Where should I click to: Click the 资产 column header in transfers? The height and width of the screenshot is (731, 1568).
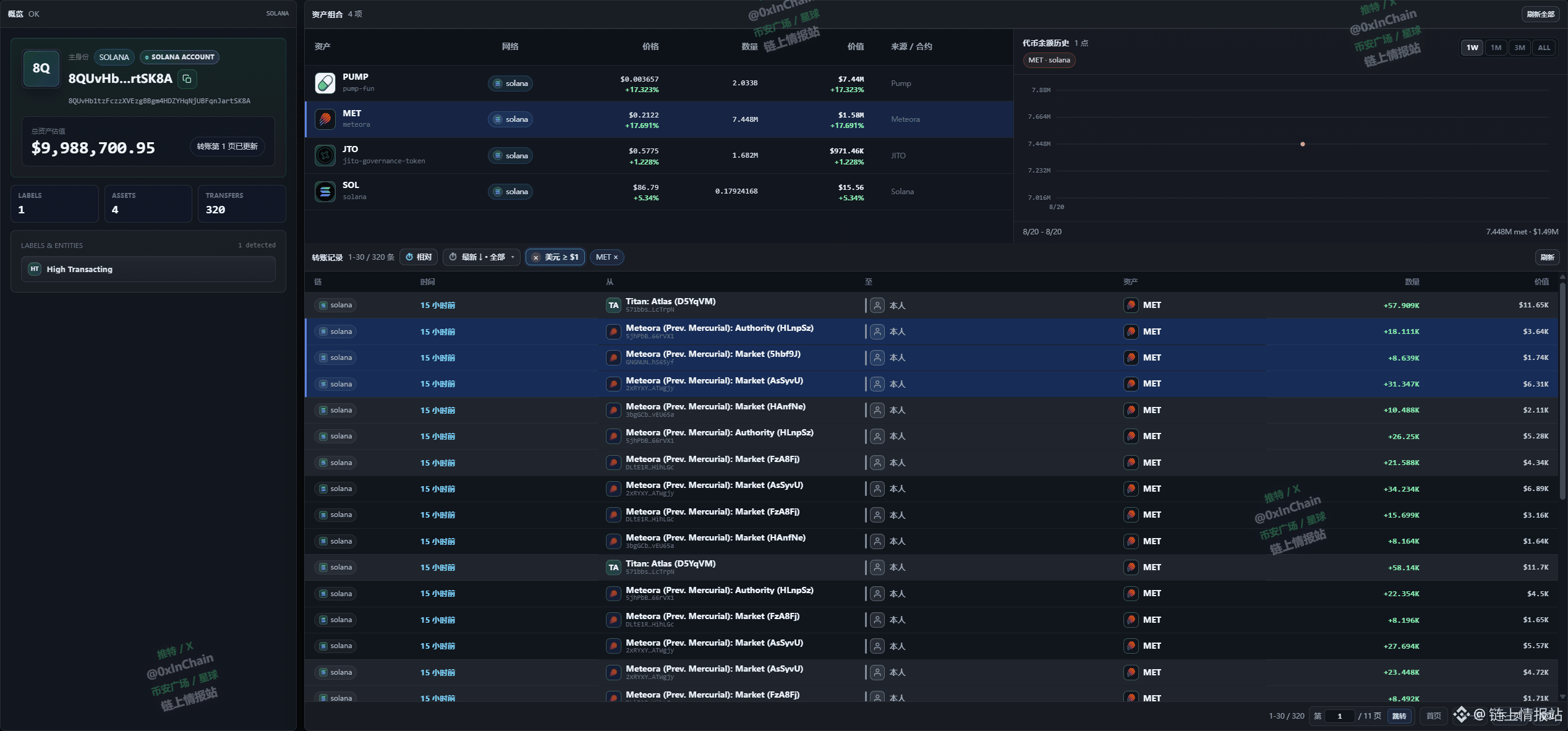[1130, 282]
